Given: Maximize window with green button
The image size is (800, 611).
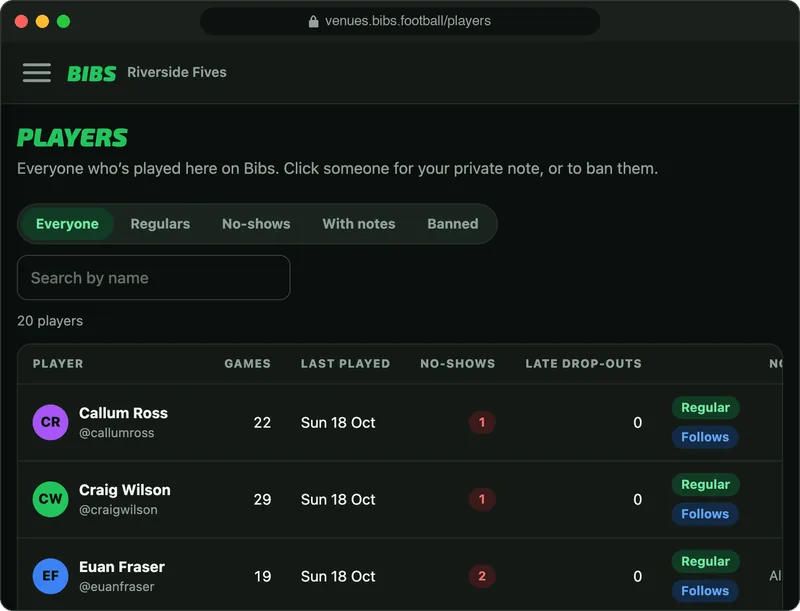Looking at the screenshot, I should [x=63, y=21].
